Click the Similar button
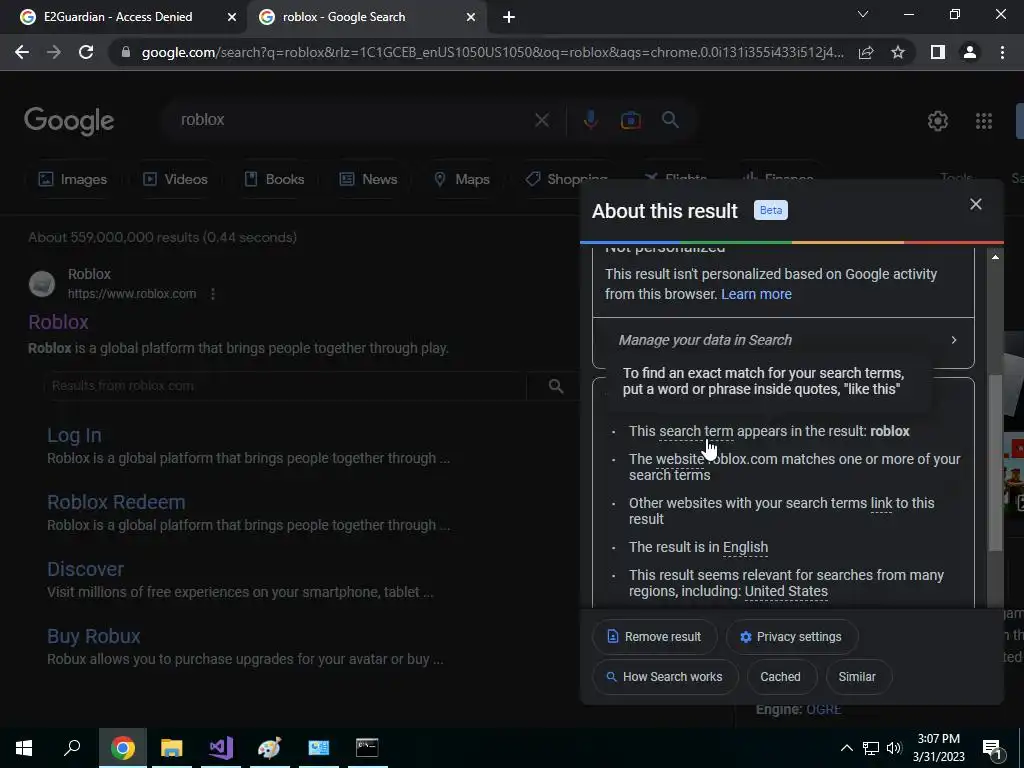1024x768 pixels. tap(857, 677)
